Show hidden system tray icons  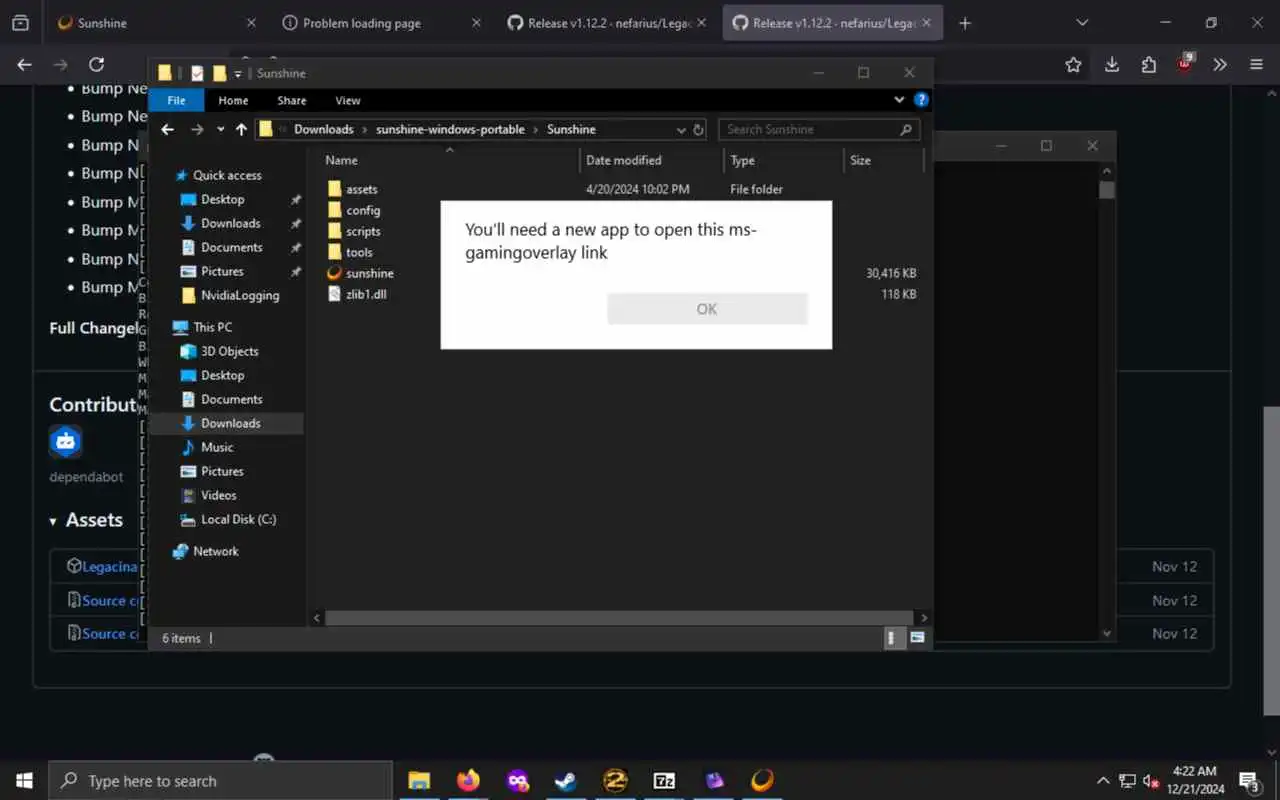tap(1103, 781)
